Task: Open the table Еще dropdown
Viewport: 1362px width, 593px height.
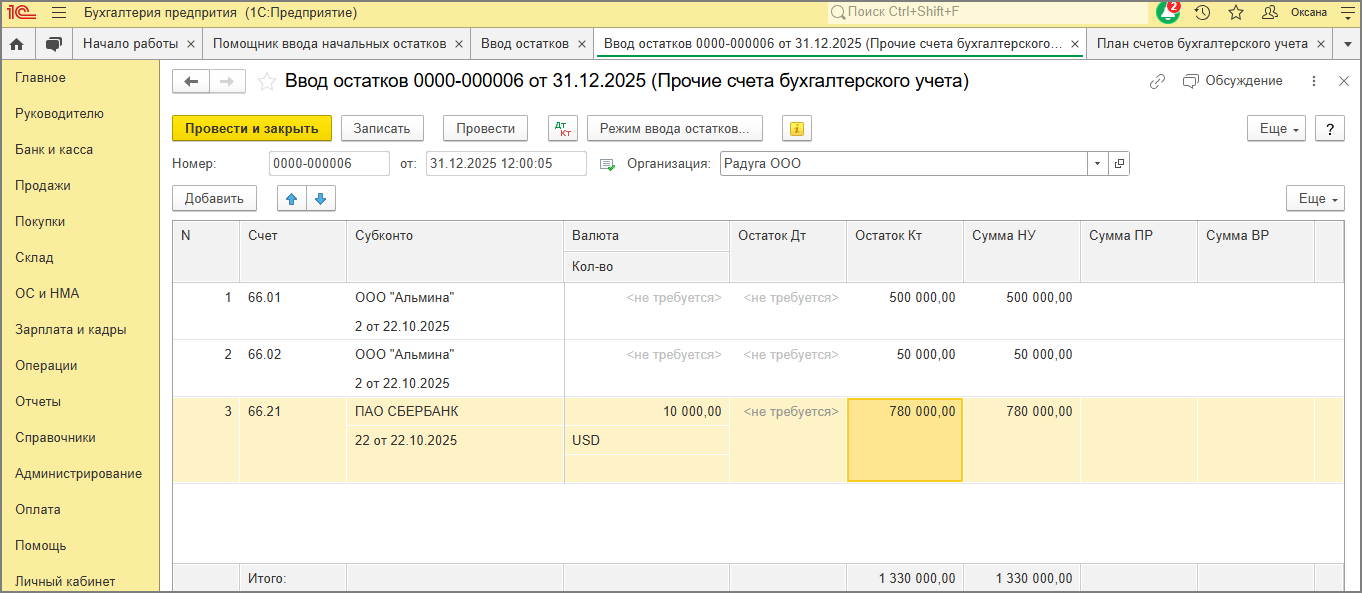Action: [x=1315, y=198]
